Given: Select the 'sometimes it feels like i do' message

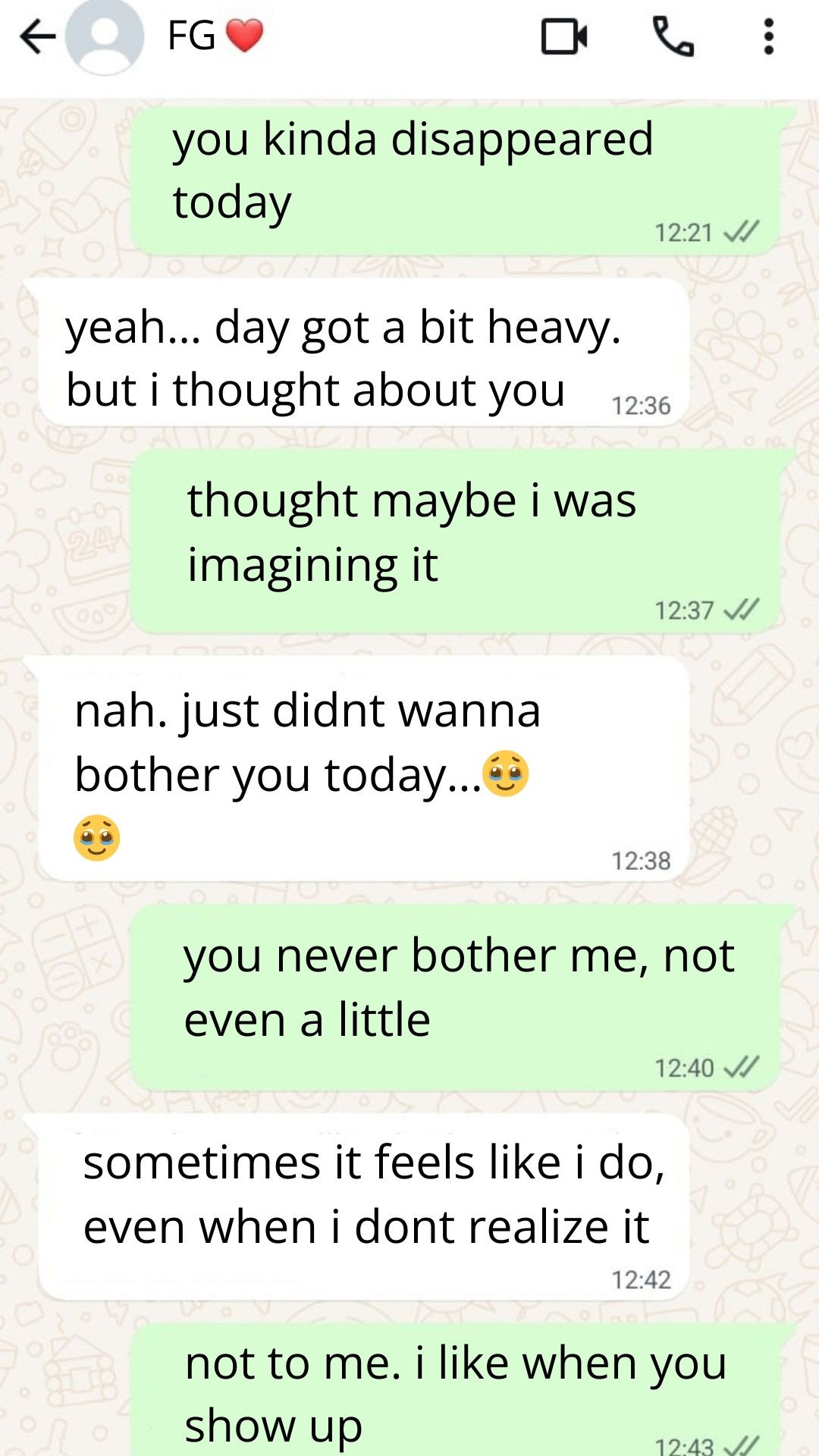Looking at the screenshot, I should [x=364, y=1207].
